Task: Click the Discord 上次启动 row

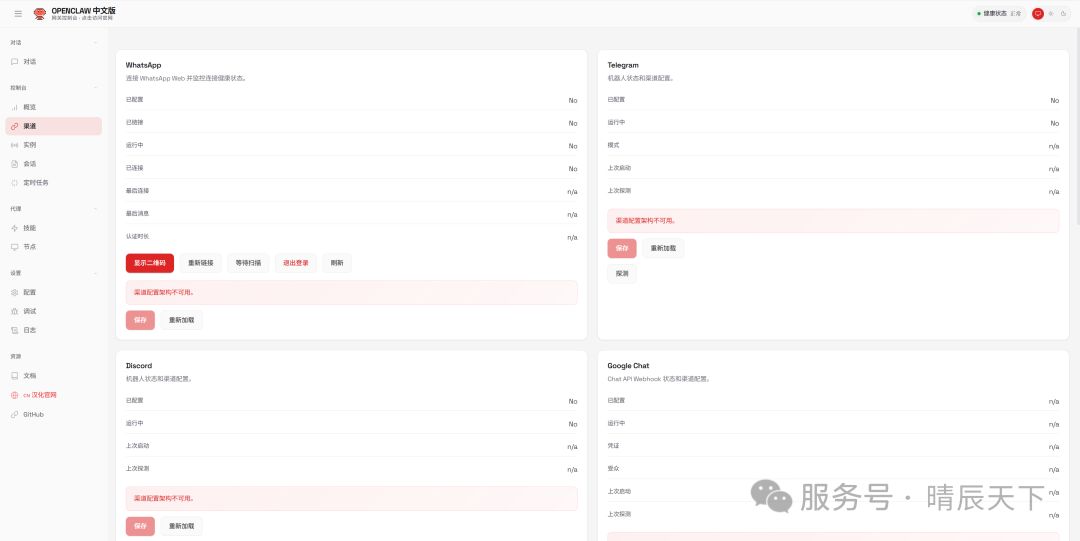Action: 351,446
